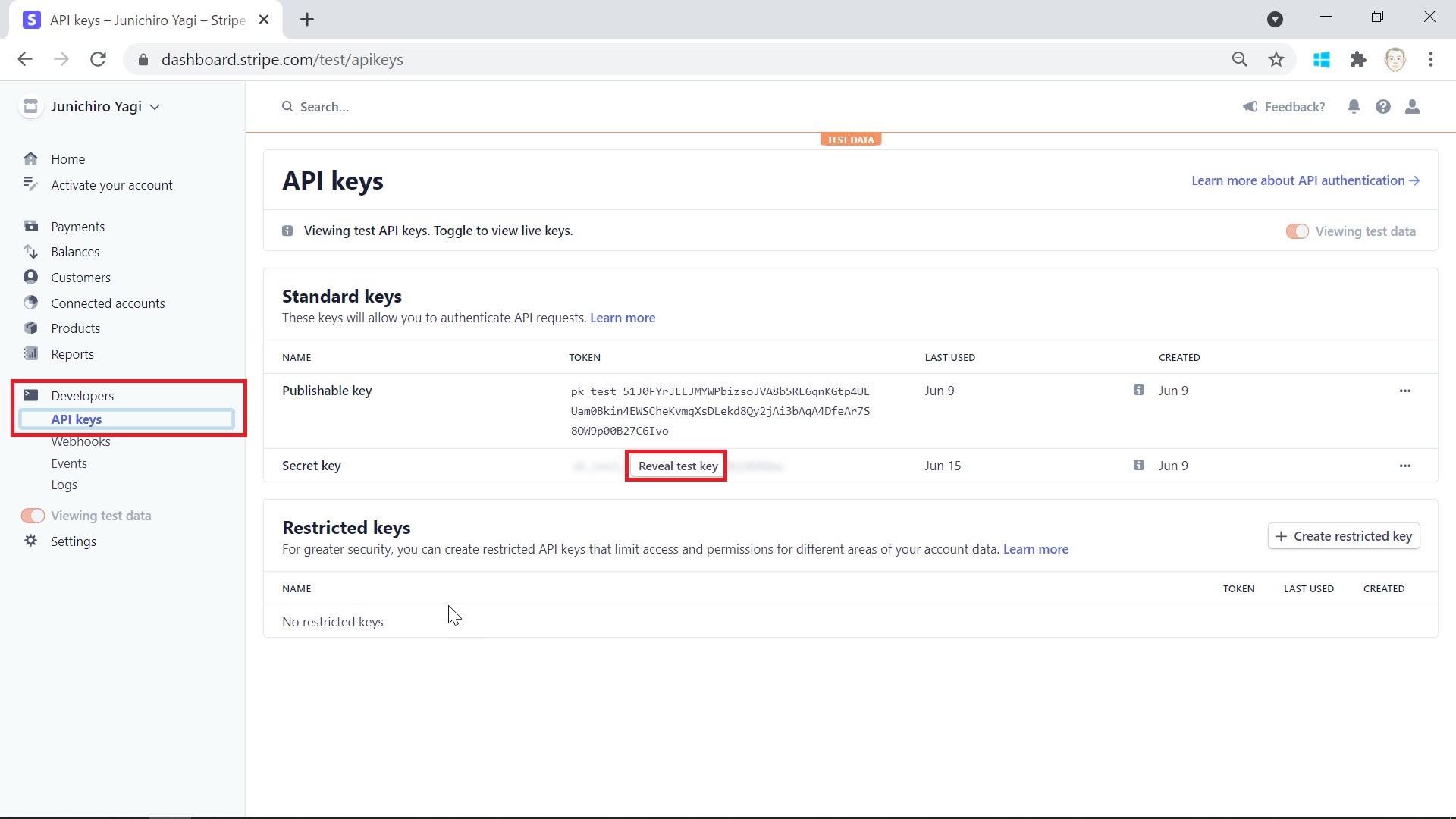Open the Balances sidebar icon

[x=30, y=252]
